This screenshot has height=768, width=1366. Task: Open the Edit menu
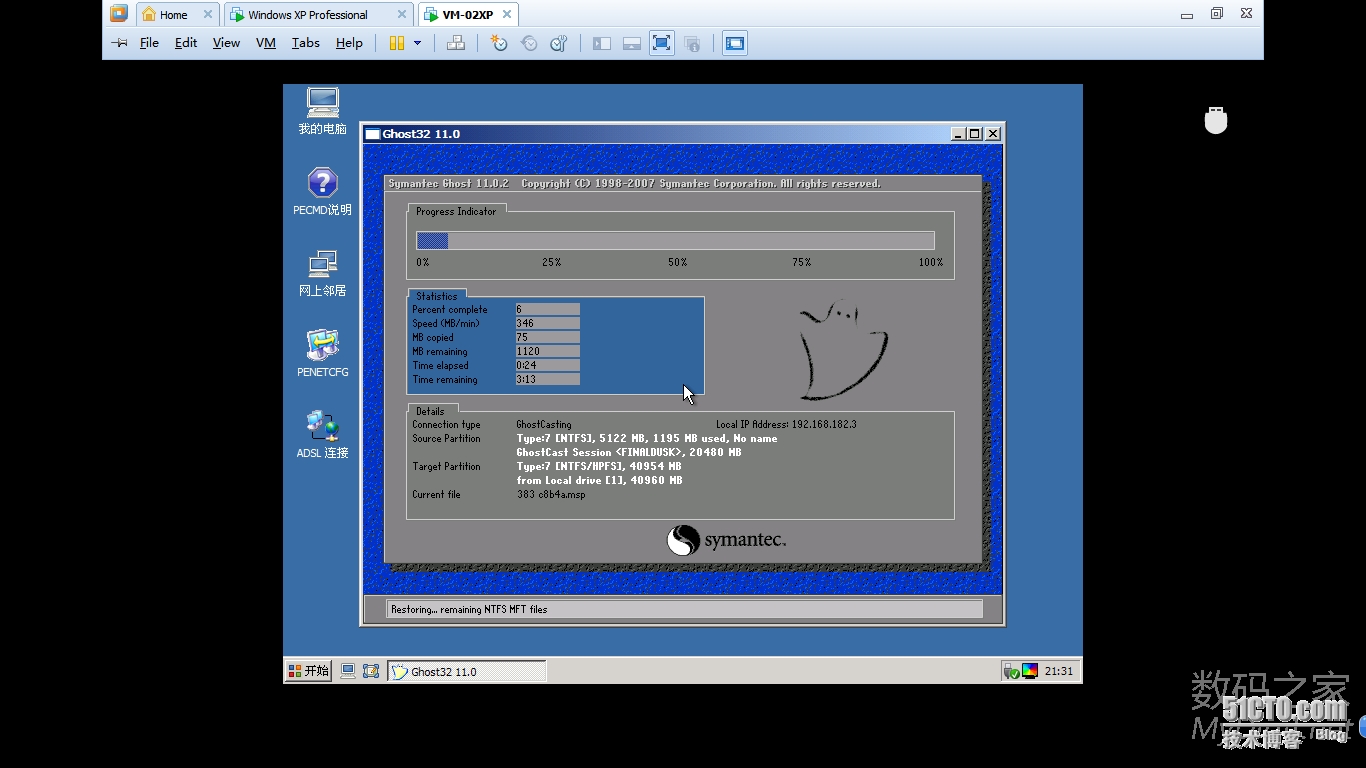[x=186, y=43]
